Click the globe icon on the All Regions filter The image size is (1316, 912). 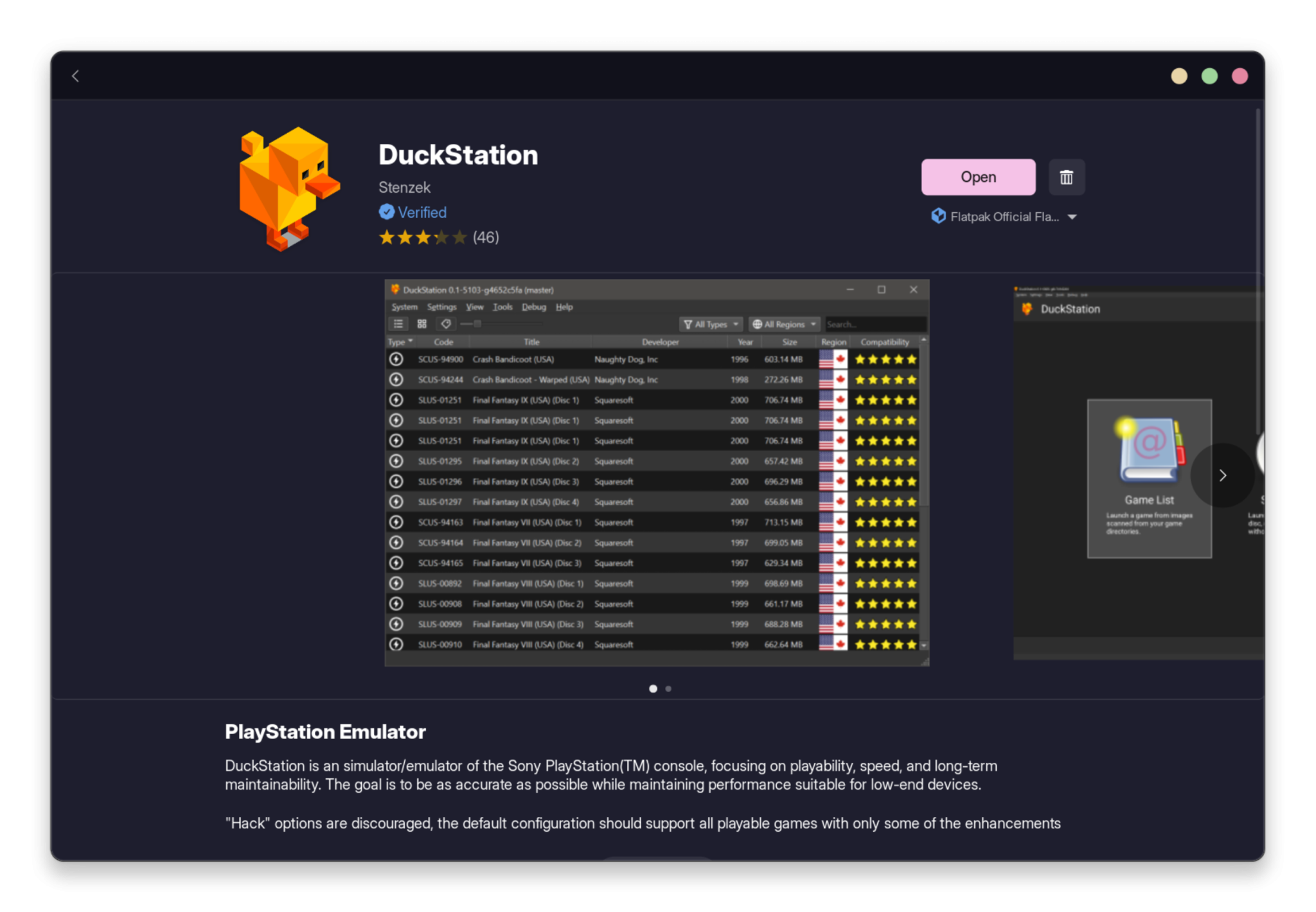pyautogui.click(x=758, y=324)
